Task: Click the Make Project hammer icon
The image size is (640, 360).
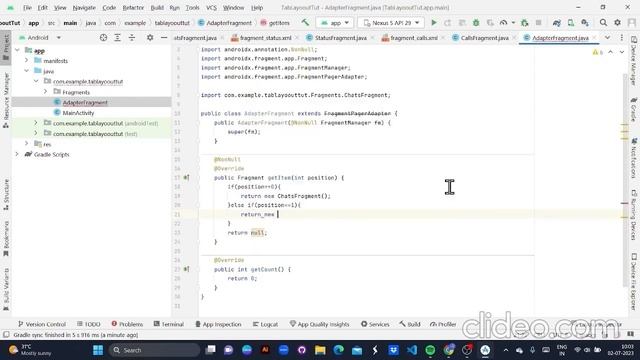Action: click(x=305, y=23)
